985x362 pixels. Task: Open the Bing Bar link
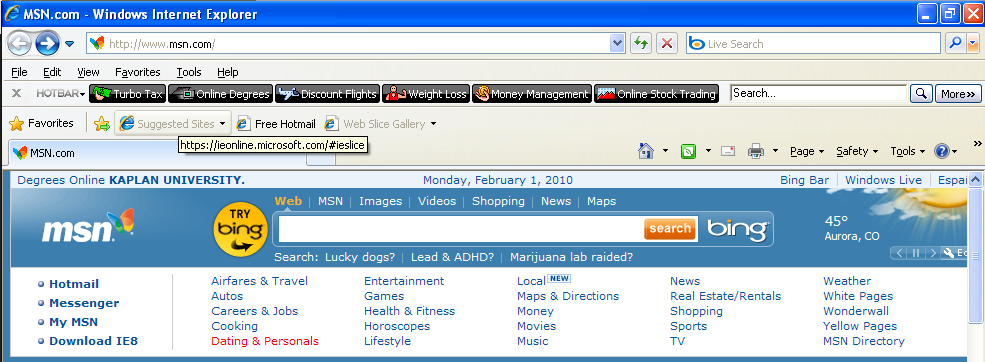805,180
